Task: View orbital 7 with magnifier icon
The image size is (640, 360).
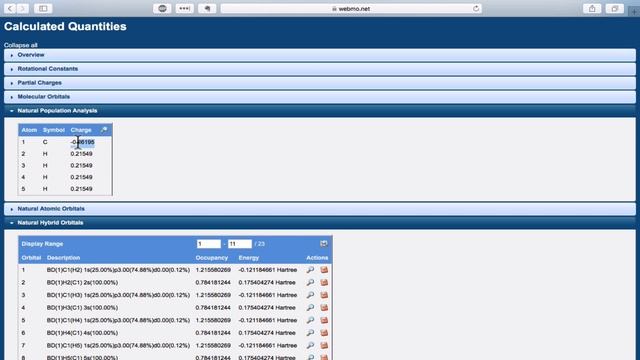Action: point(310,346)
